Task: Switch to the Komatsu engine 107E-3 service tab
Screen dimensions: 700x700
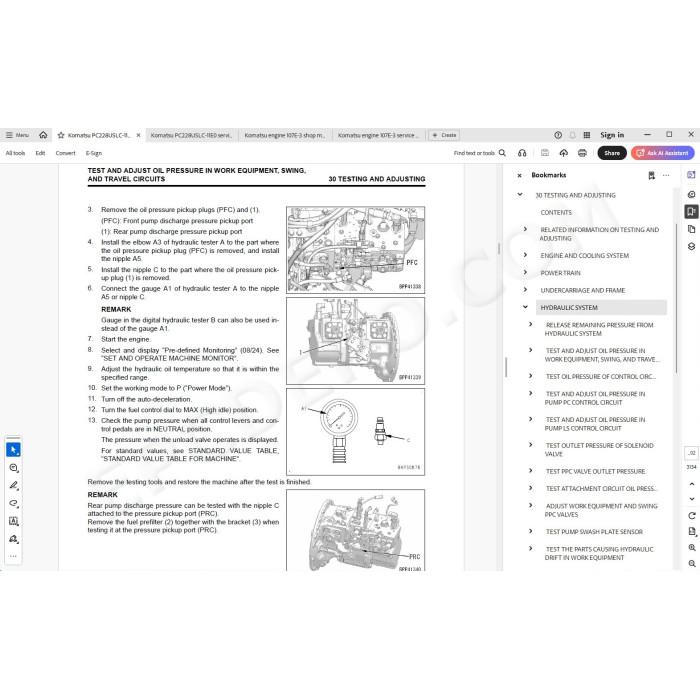Action: (378, 135)
